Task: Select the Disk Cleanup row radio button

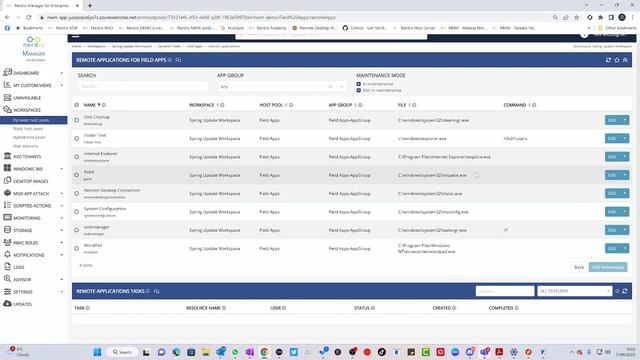Action: (x=76, y=120)
